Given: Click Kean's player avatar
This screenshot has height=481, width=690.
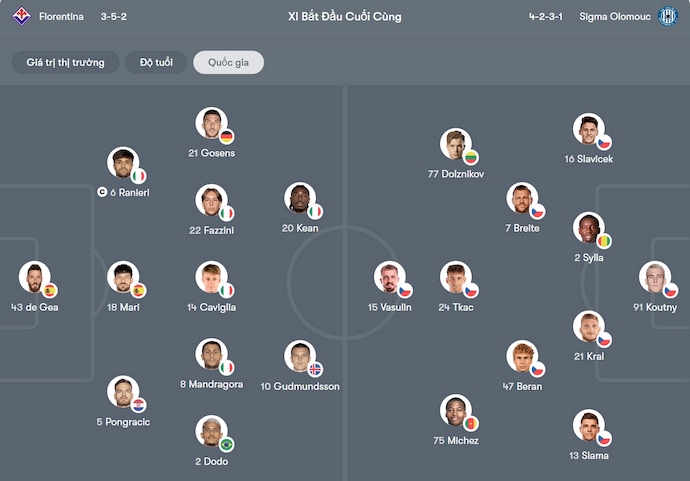Looking at the screenshot, I should [x=299, y=198].
